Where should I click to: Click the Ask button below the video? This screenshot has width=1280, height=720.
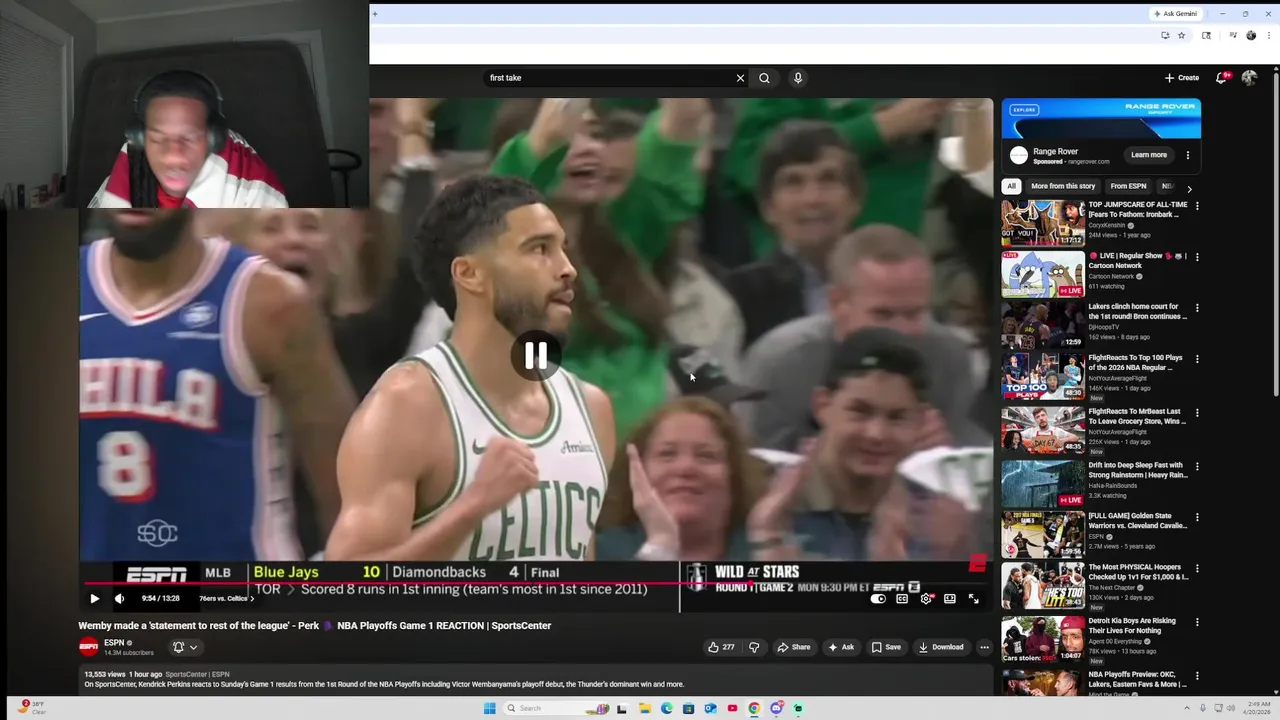coord(841,647)
